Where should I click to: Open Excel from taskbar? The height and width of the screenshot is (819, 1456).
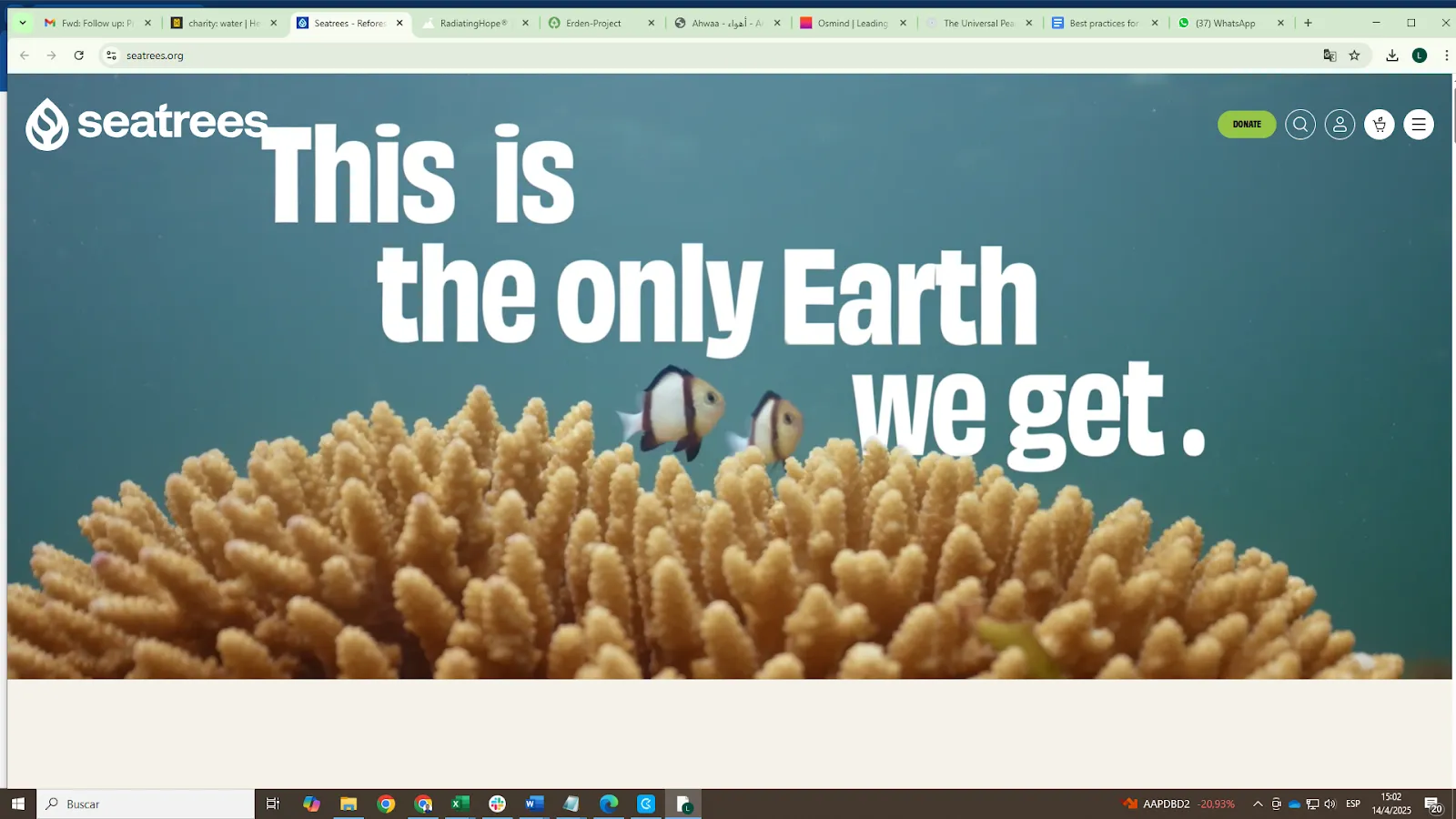pyautogui.click(x=460, y=804)
